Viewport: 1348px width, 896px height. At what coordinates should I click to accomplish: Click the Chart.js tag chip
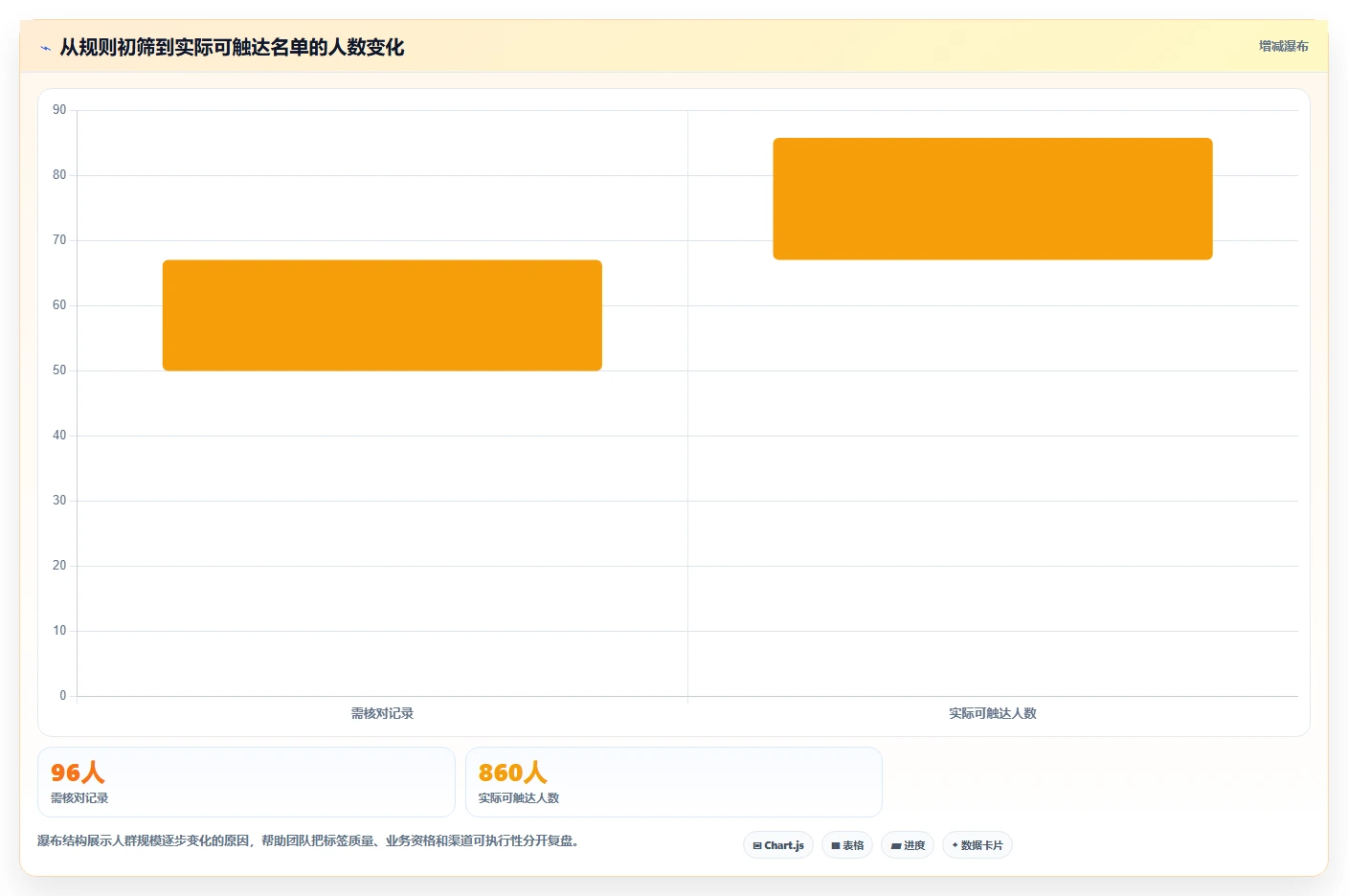(778, 845)
